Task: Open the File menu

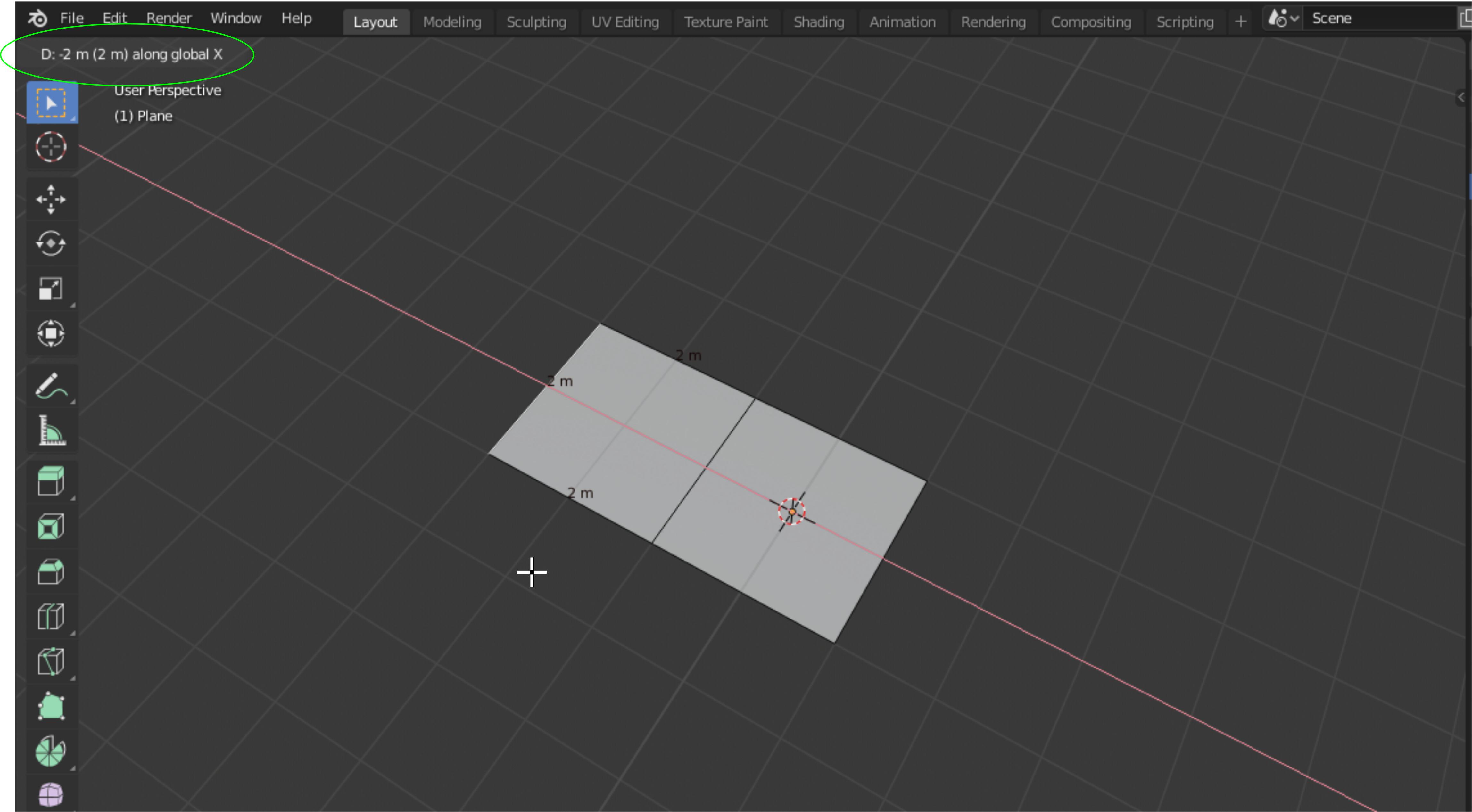Action: pyautogui.click(x=72, y=18)
